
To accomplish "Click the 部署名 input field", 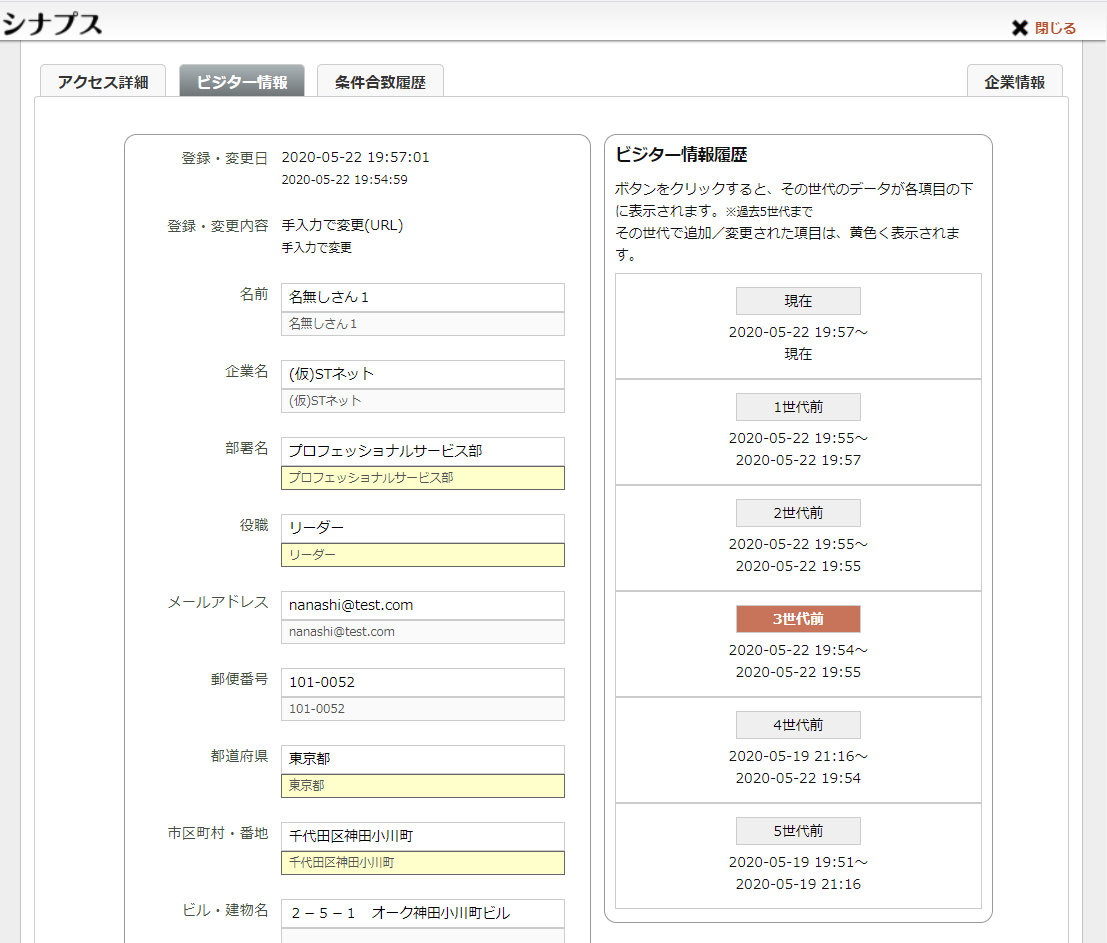I will pos(422,451).
